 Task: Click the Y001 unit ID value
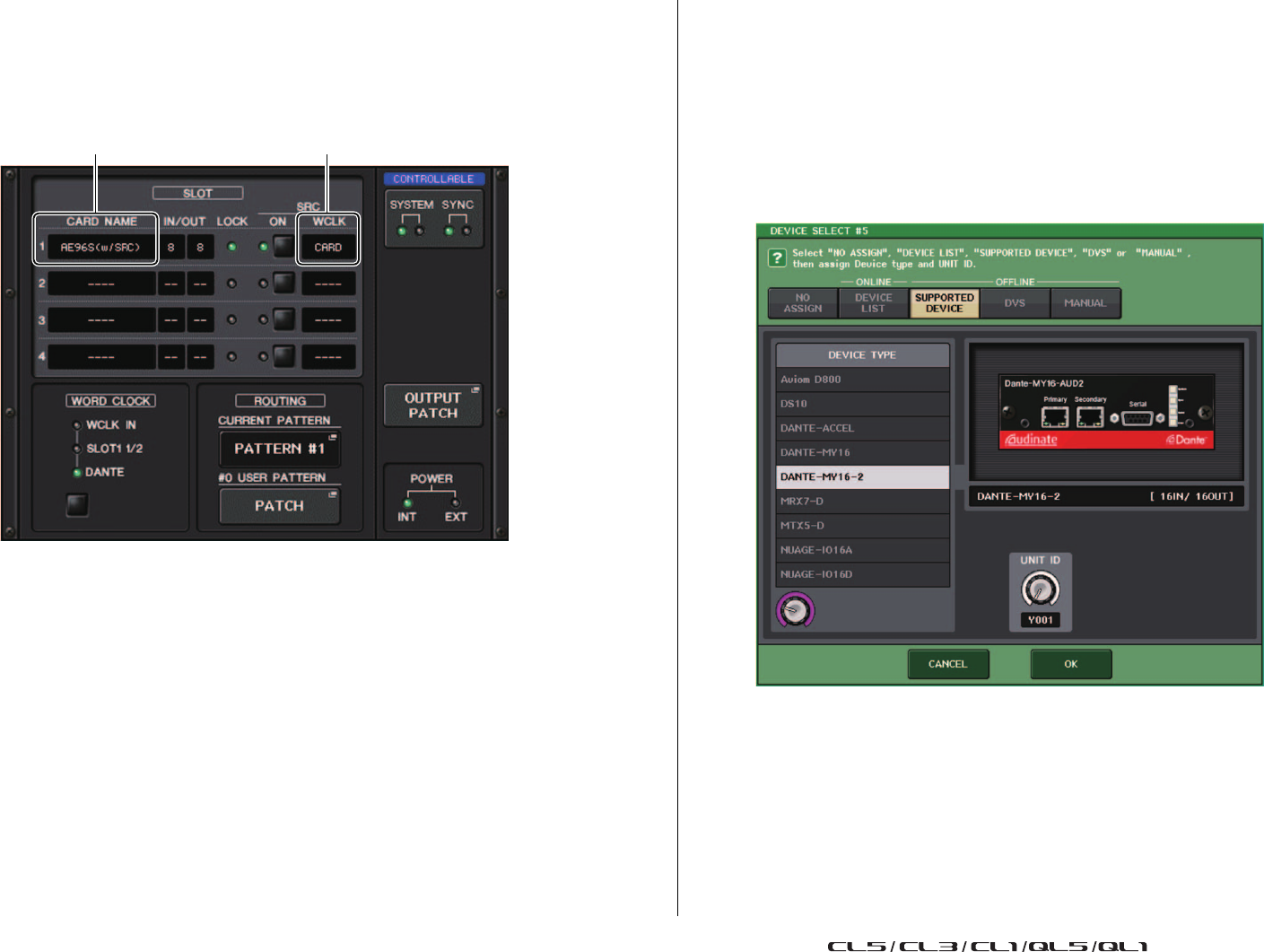1041,620
